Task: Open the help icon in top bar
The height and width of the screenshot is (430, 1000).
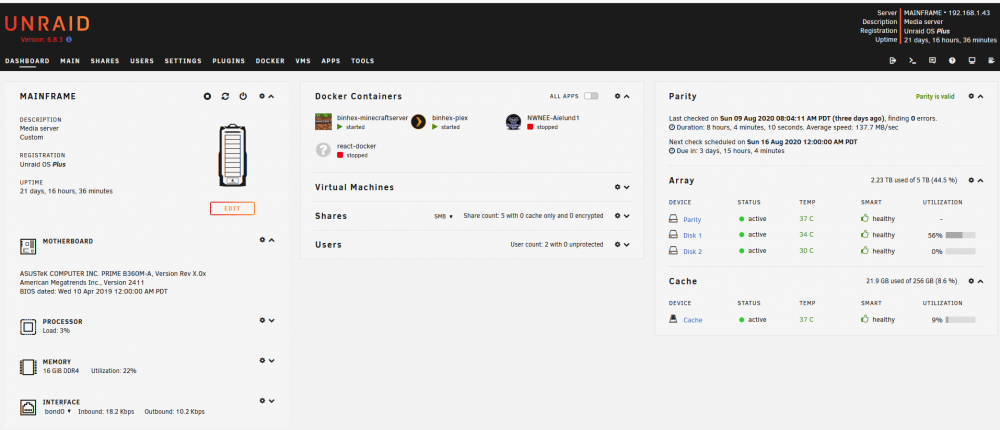Action: click(x=952, y=61)
